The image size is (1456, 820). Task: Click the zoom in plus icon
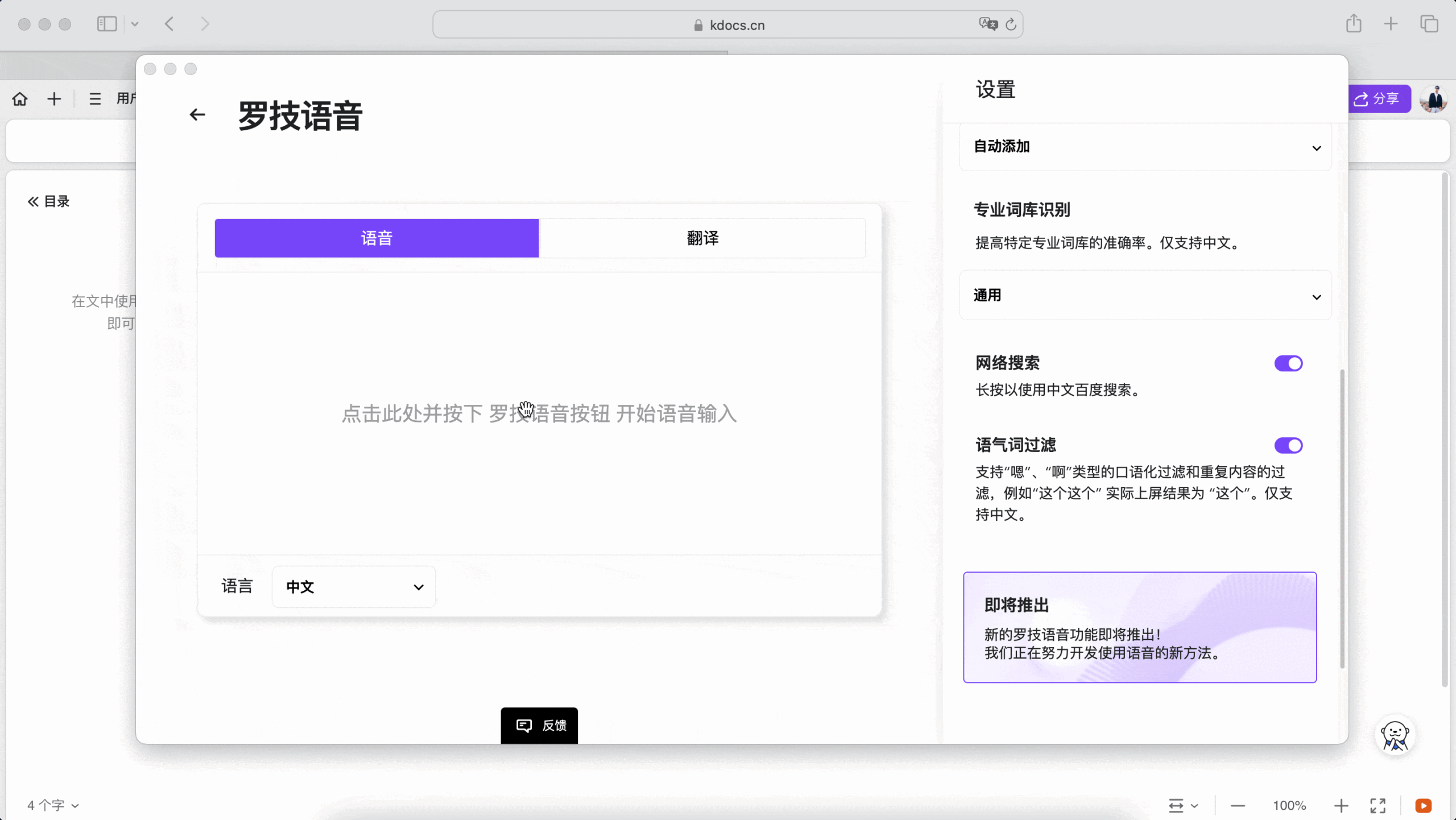click(x=1341, y=805)
